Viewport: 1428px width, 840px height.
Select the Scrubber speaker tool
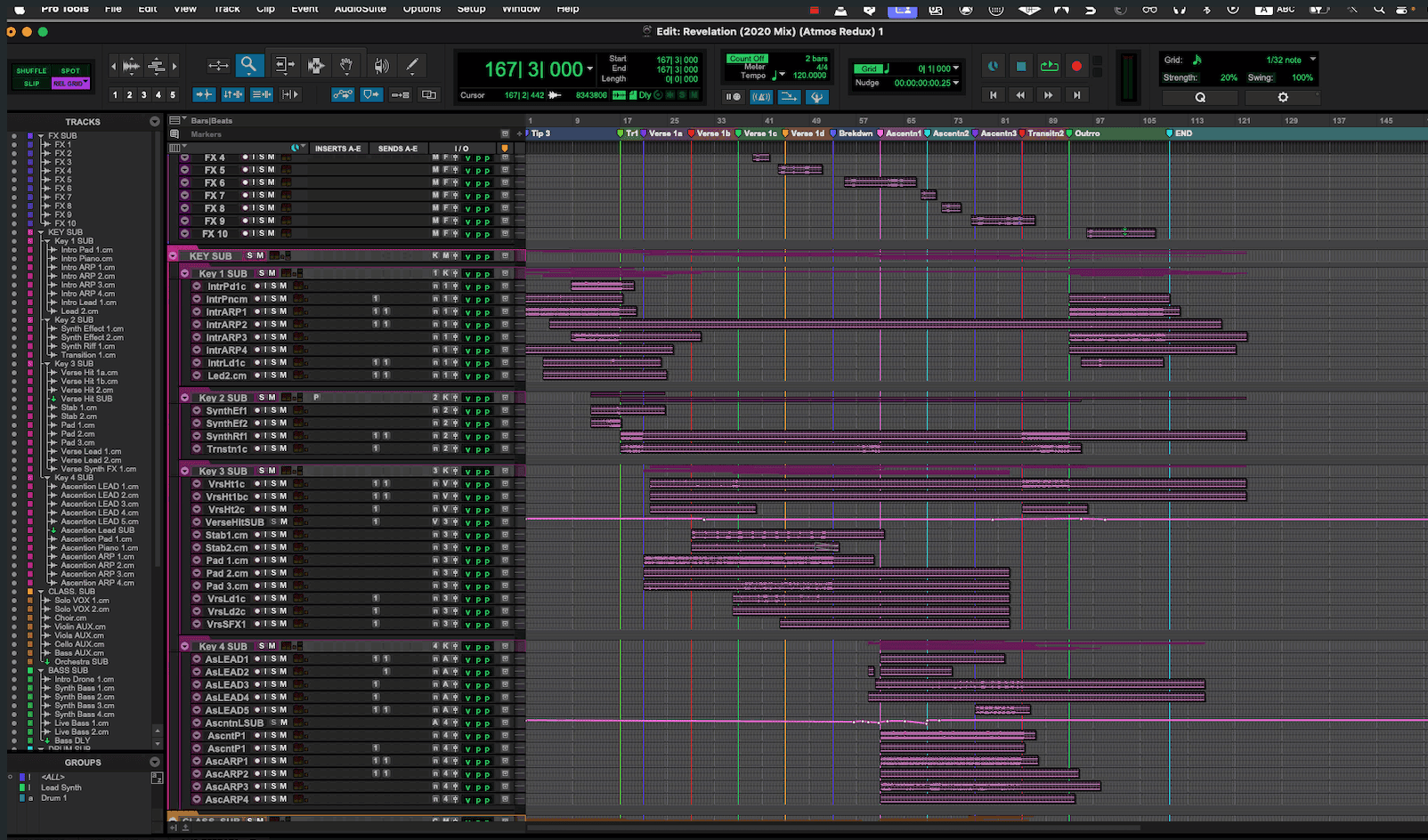point(382,65)
